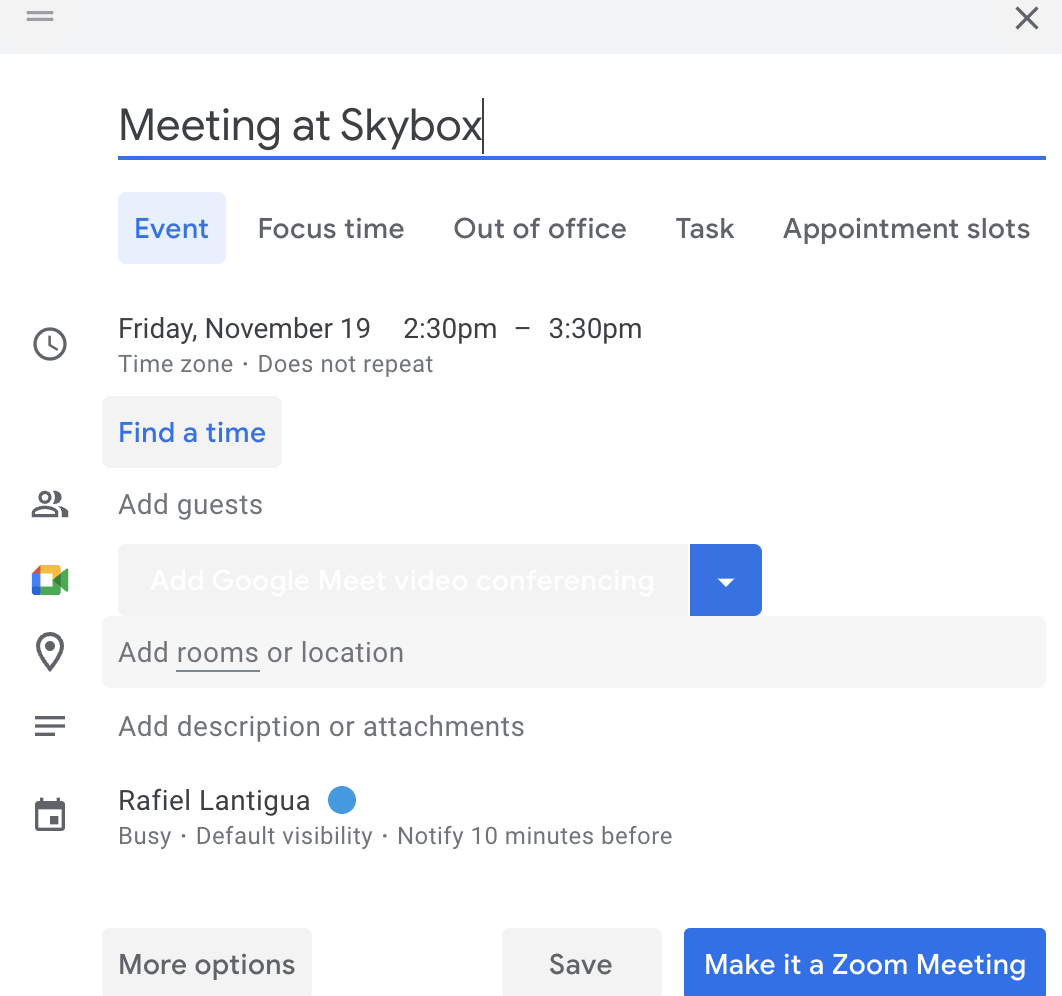
Task: Click the Google Meet logo icon
Action: (x=50, y=580)
